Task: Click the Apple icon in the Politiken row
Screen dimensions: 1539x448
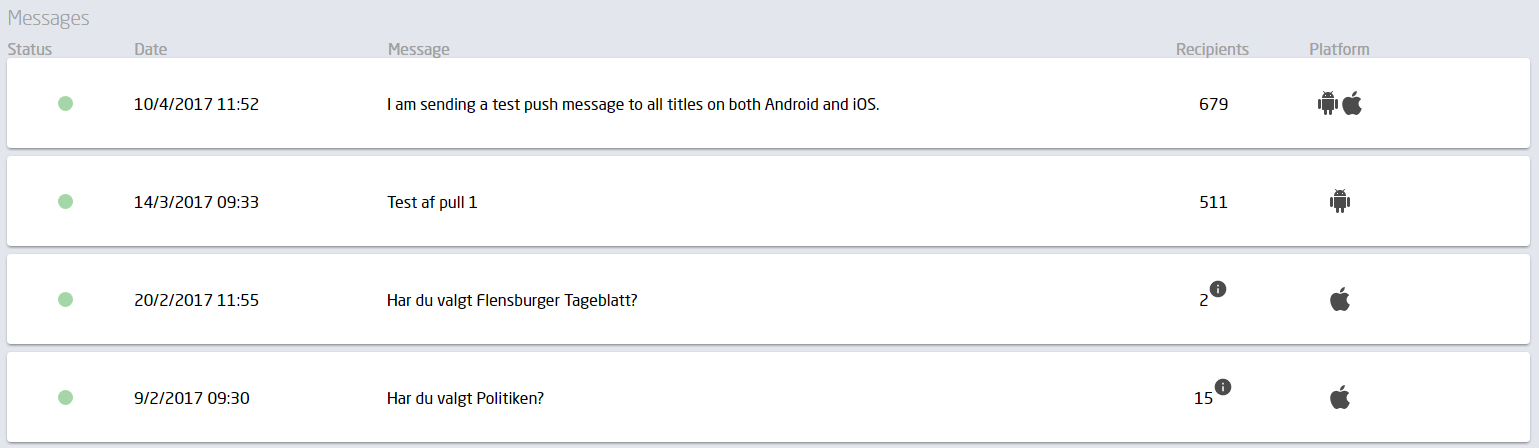Action: point(1340,397)
